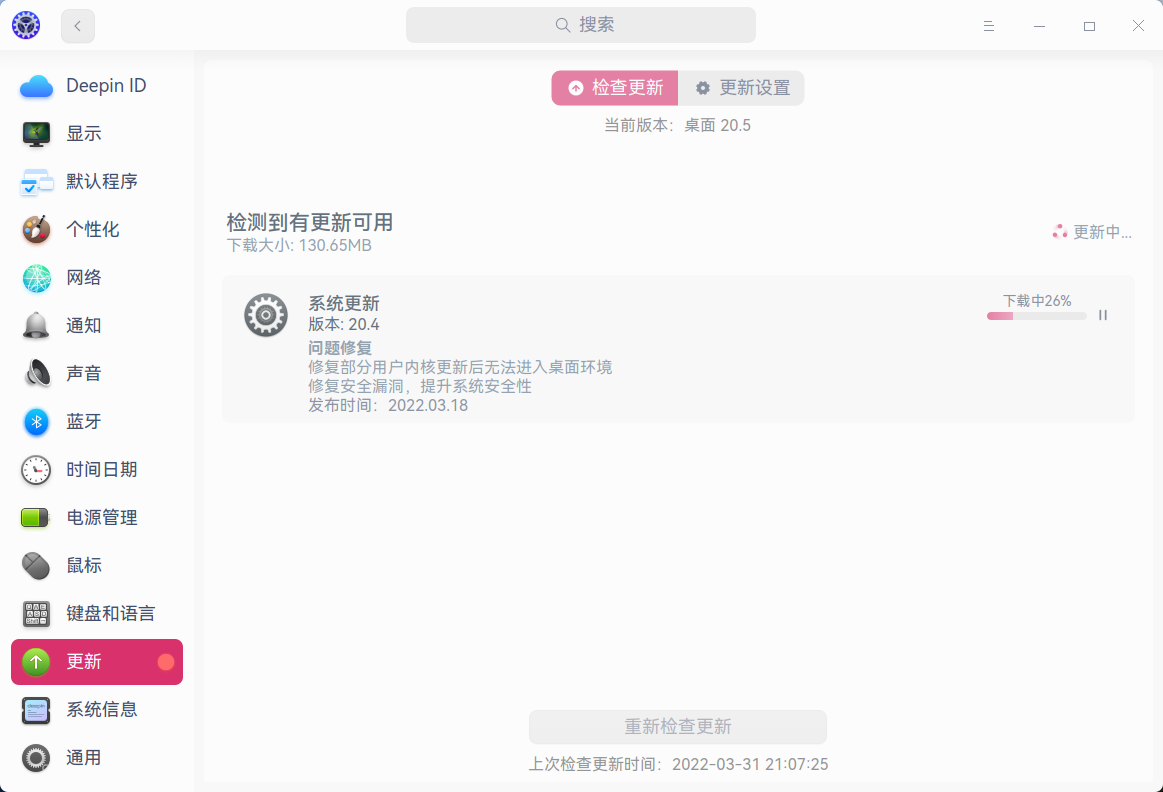Select the 系统信息 (System Info) icon
The width and height of the screenshot is (1163, 792).
click(x=36, y=709)
